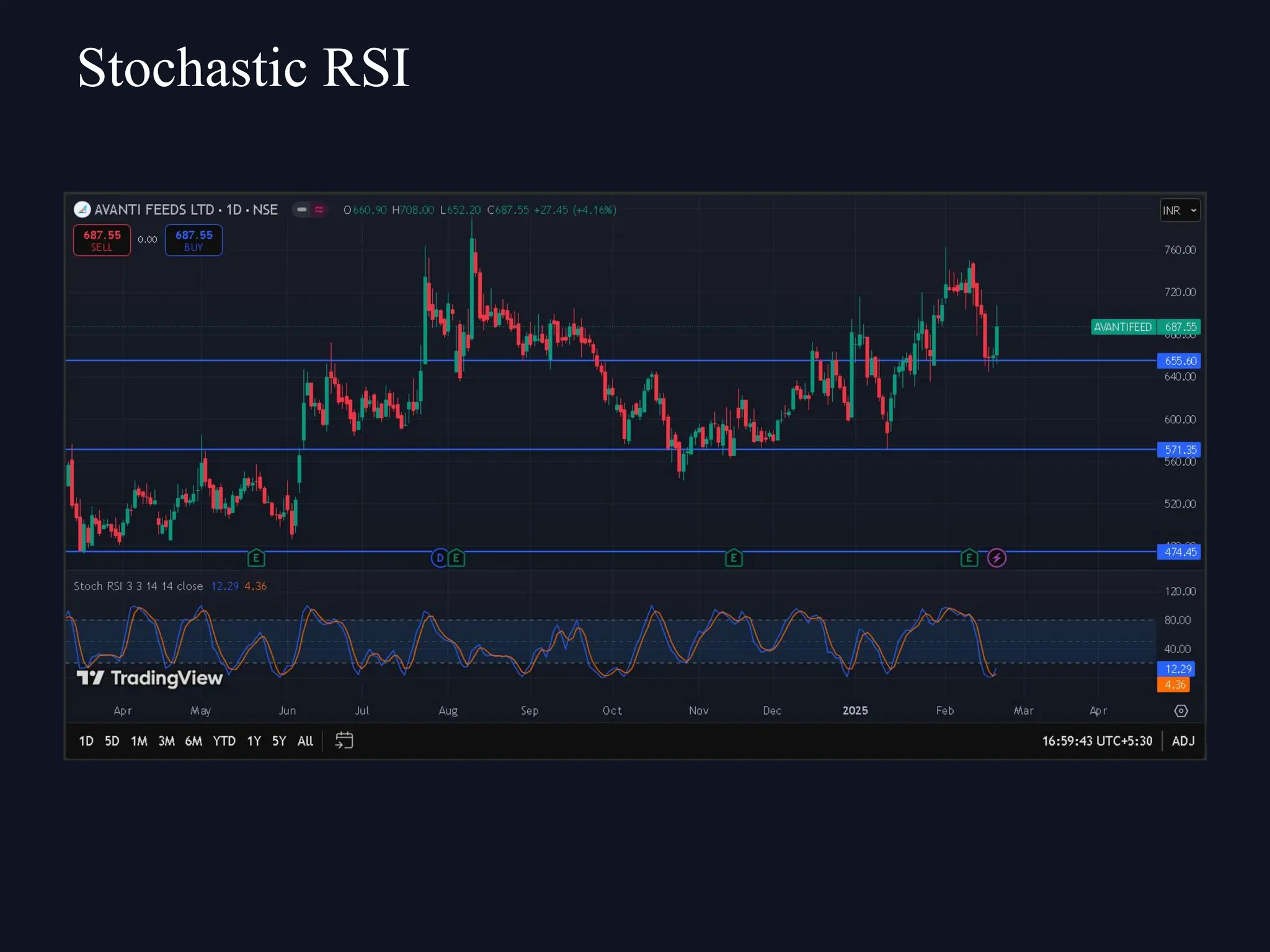Click the earnings E marker near August

pyautogui.click(x=456, y=558)
